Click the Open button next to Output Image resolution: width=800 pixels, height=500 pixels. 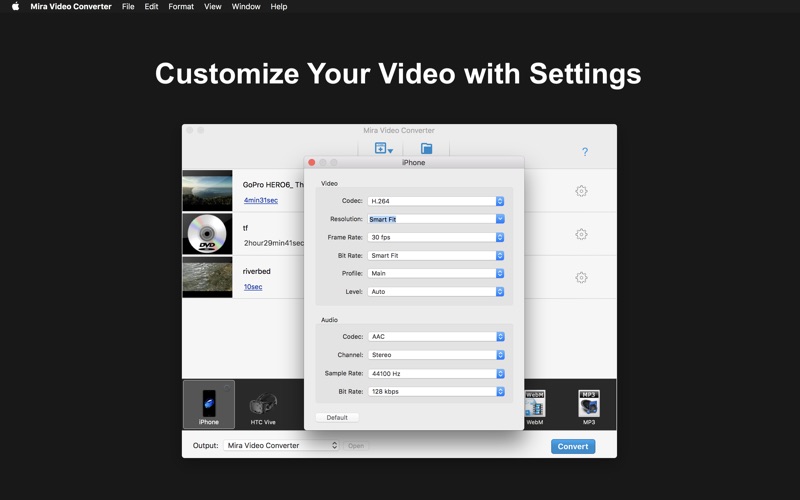pyautogui.click(x=356, y=446)
